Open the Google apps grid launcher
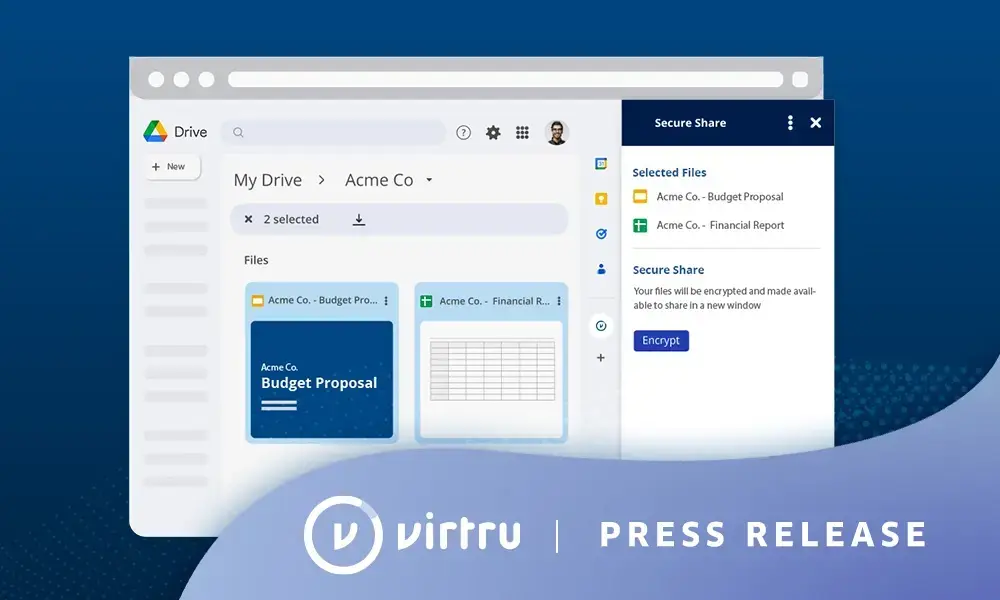The width and height of the screenshot is (1000, 600). coord(522,133)
